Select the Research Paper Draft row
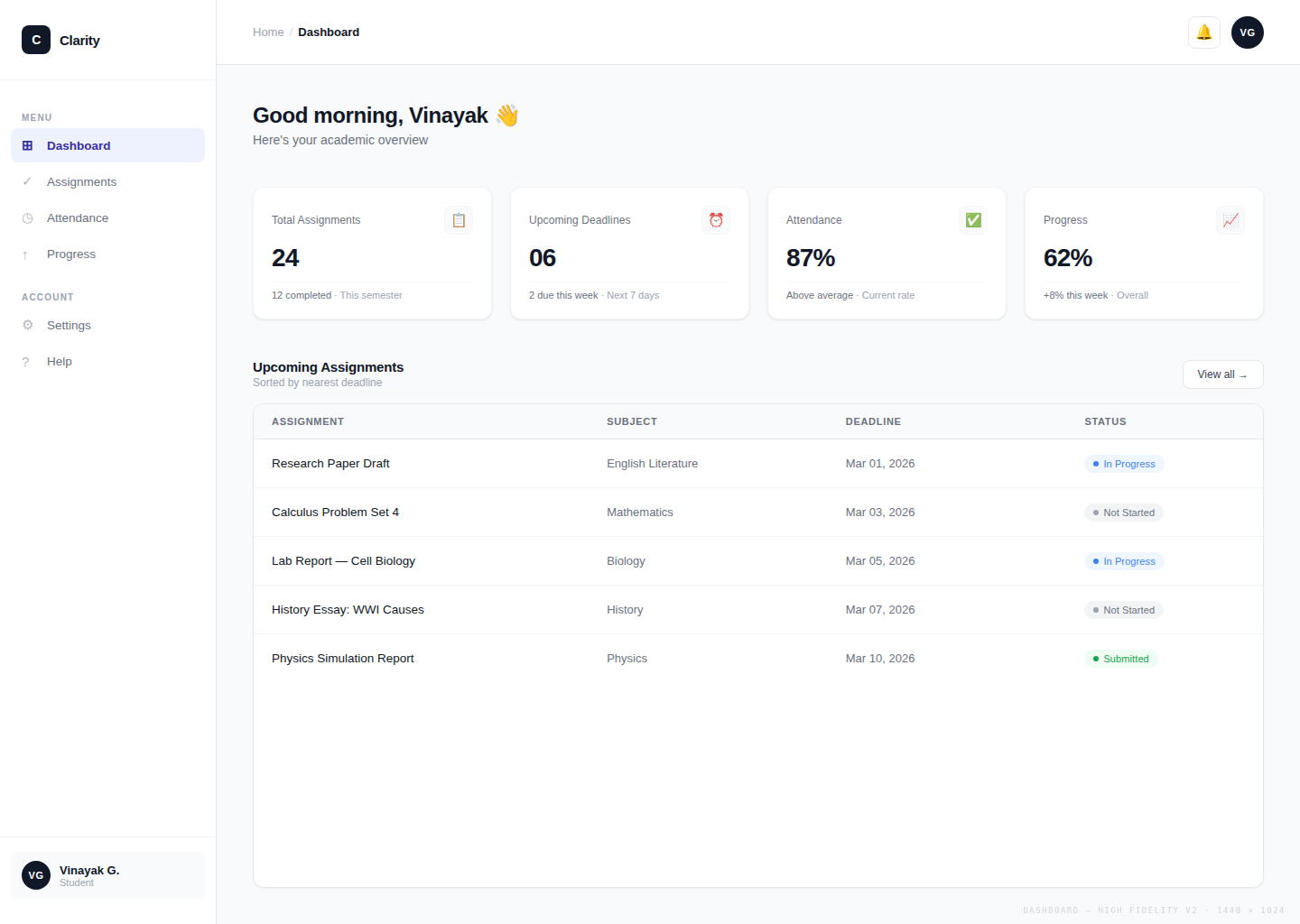The image size is (1300, 924). [x=330, y=464]
